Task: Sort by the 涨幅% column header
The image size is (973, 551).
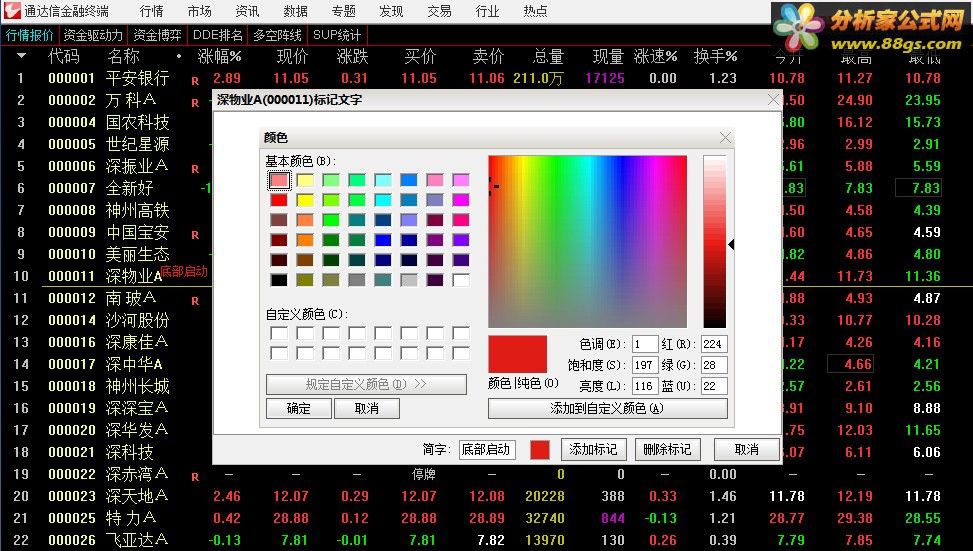Action: (219, 56)
